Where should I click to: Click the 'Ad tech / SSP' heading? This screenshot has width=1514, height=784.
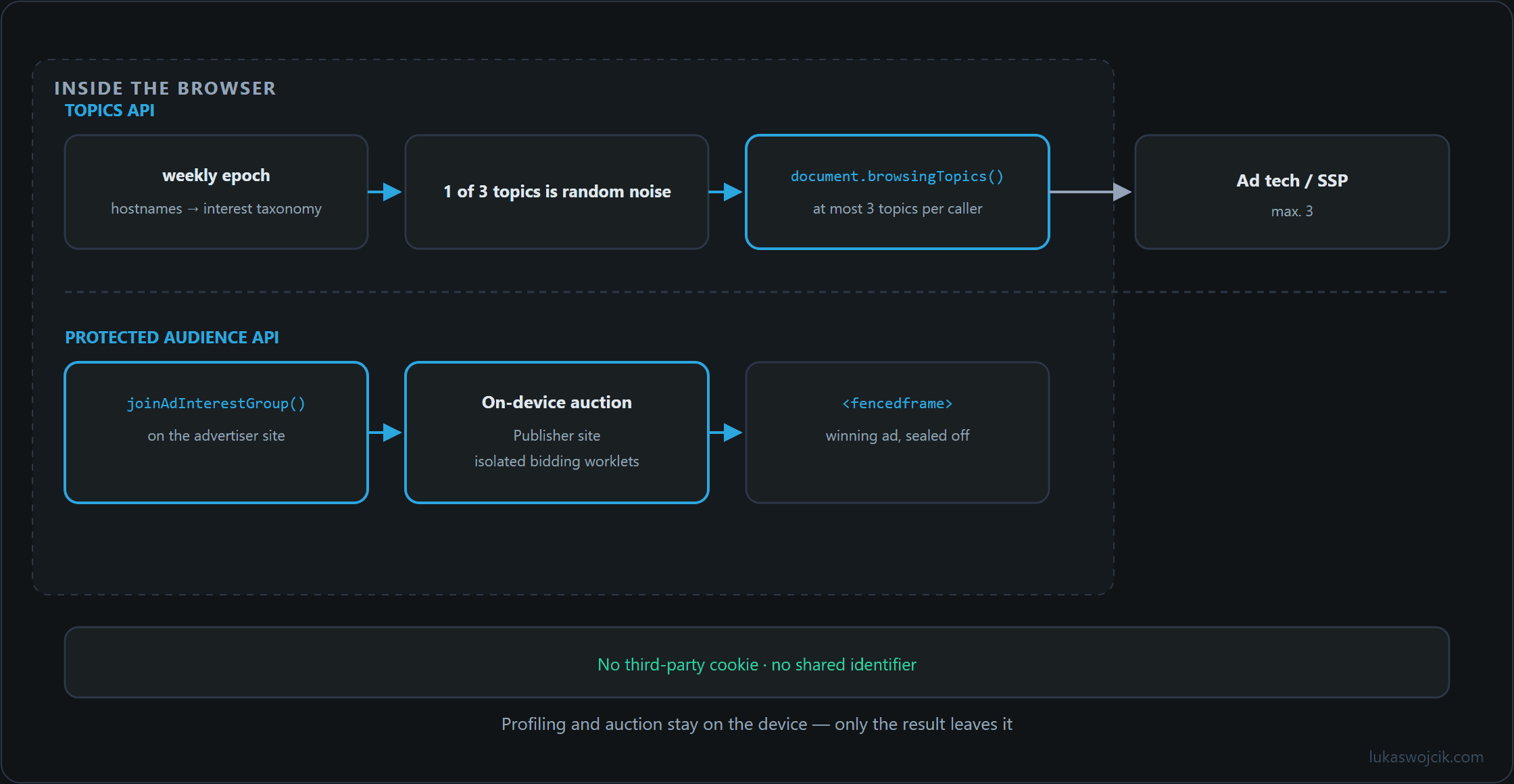click(1292, 180)
